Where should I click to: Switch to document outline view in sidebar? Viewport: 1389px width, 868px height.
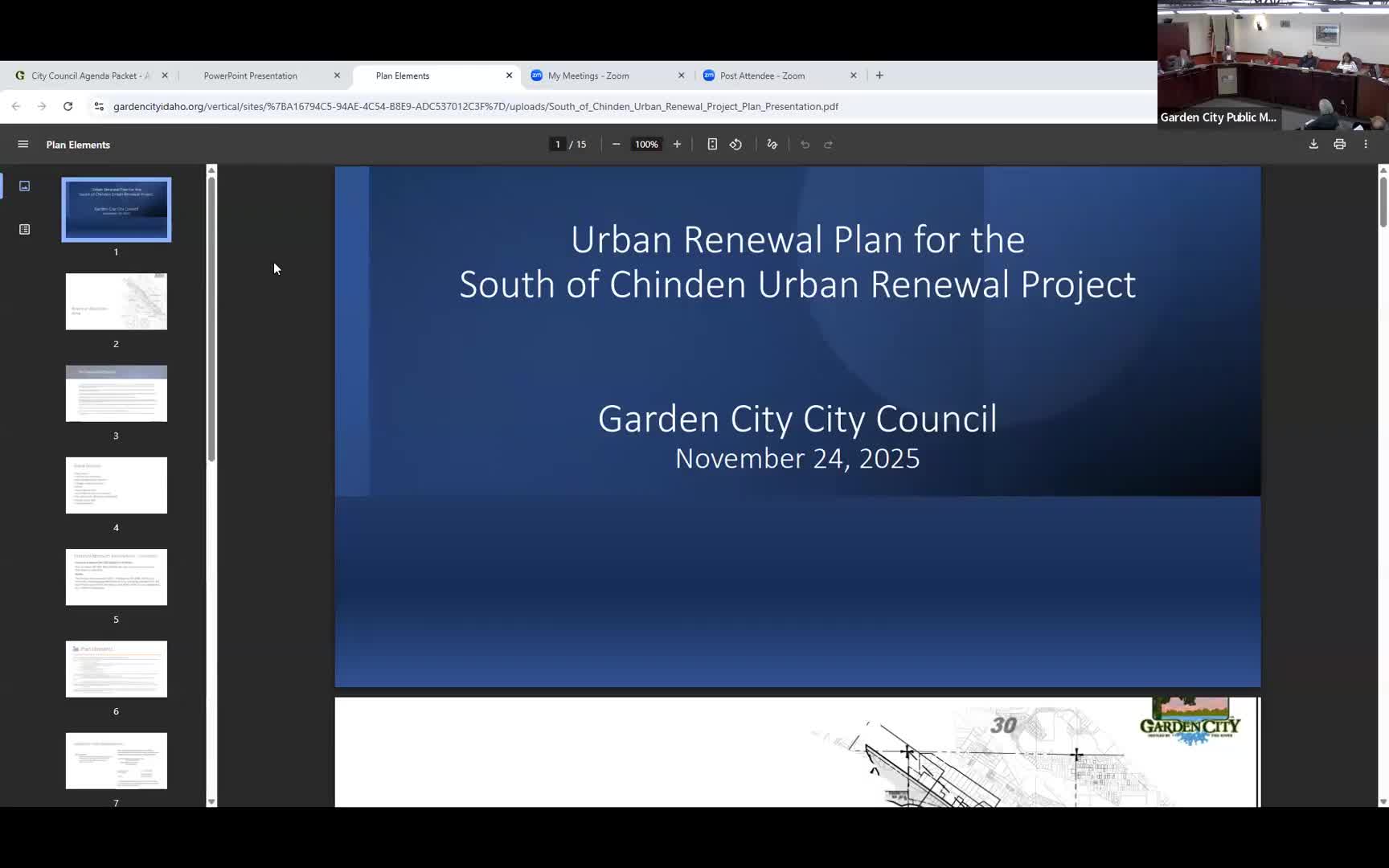(x=25, y=229)
